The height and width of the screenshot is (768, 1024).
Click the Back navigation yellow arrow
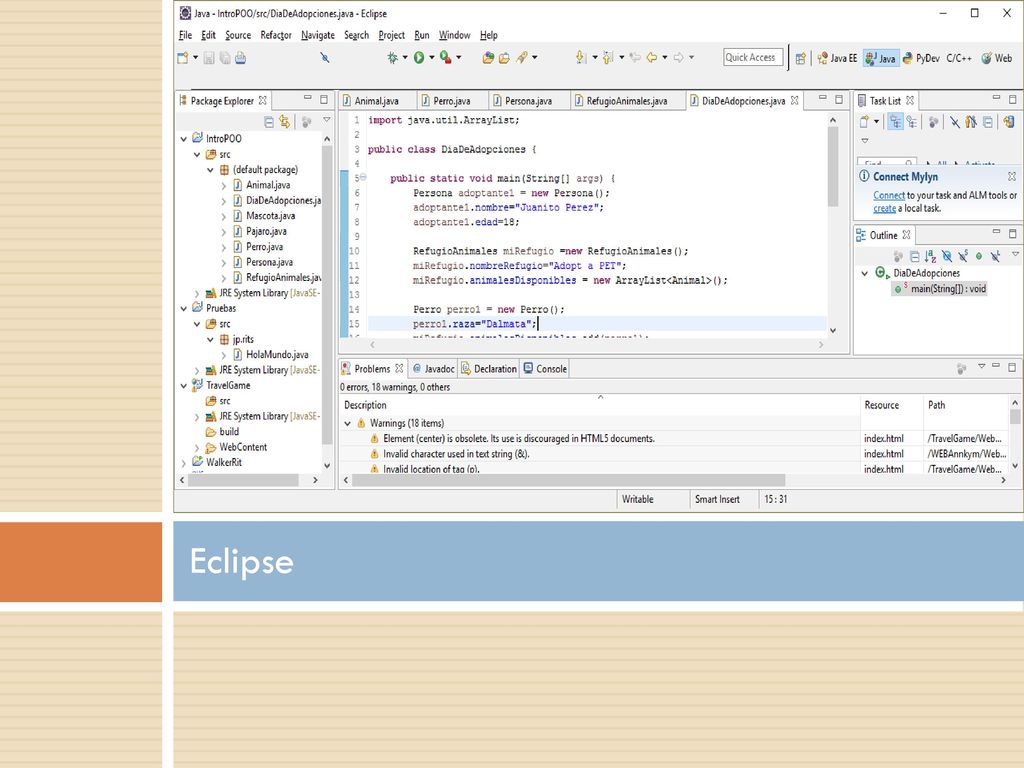click(651, 57)
